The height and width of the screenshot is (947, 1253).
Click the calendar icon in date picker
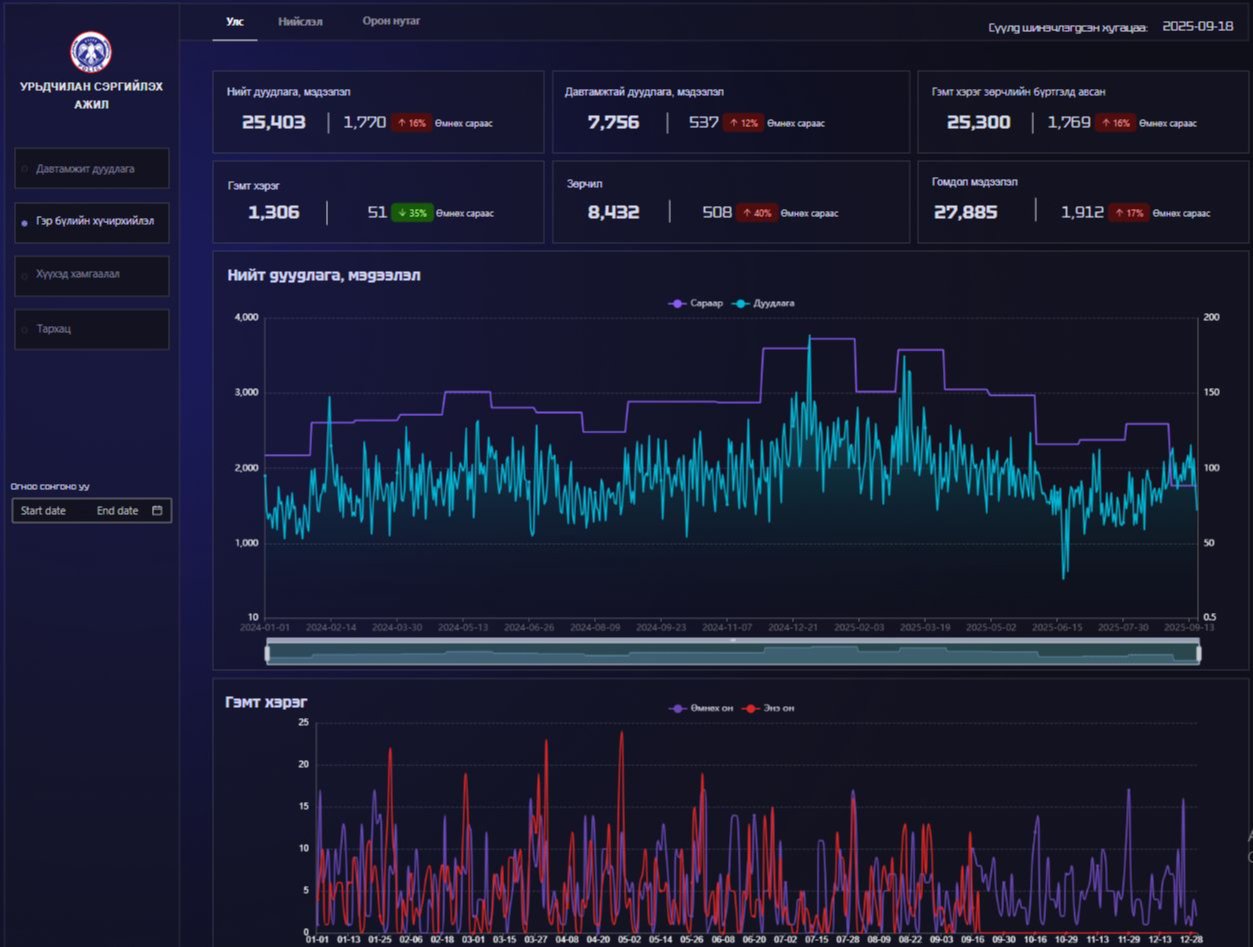point(157,511)
